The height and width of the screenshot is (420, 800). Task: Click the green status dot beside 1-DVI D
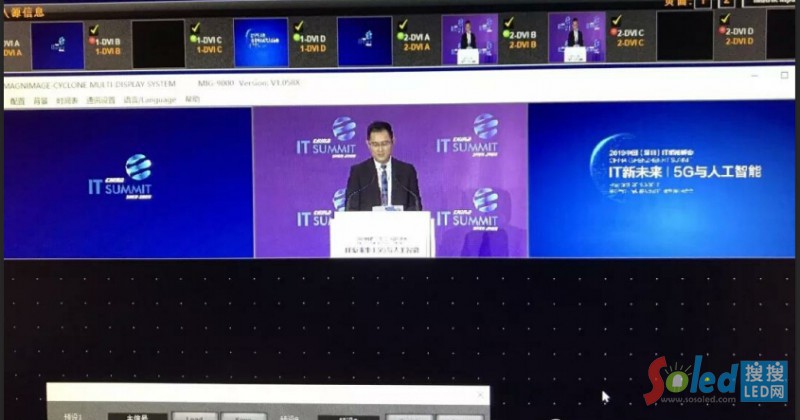(297, 38)
